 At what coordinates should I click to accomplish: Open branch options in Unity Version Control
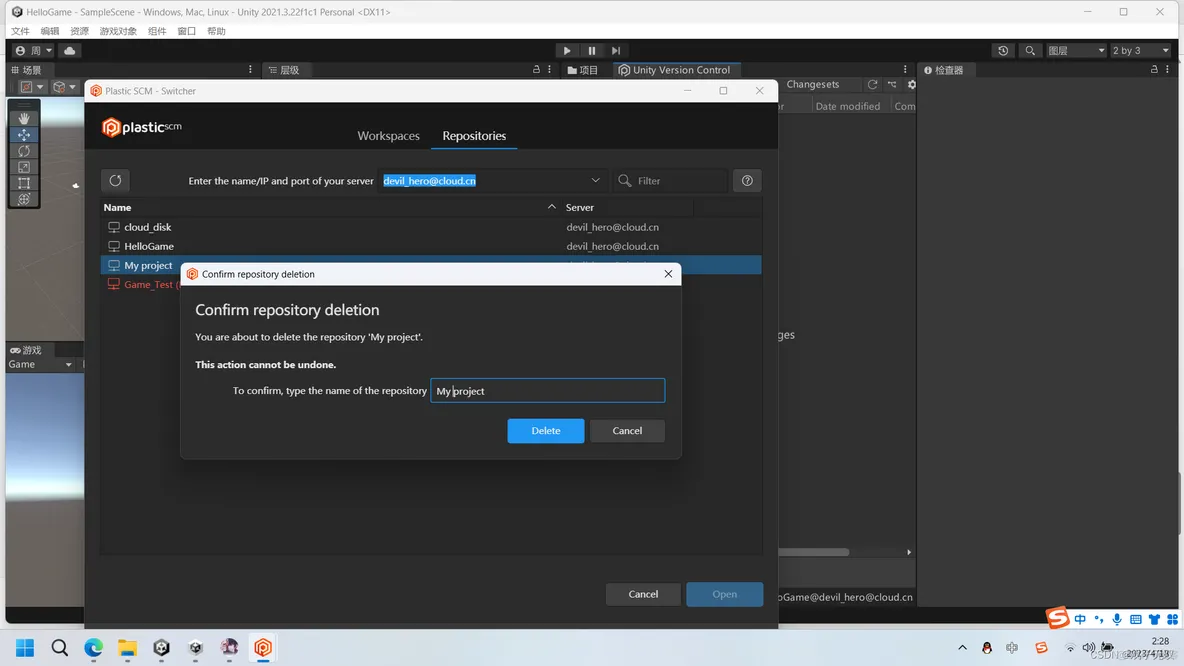(892, 85)
